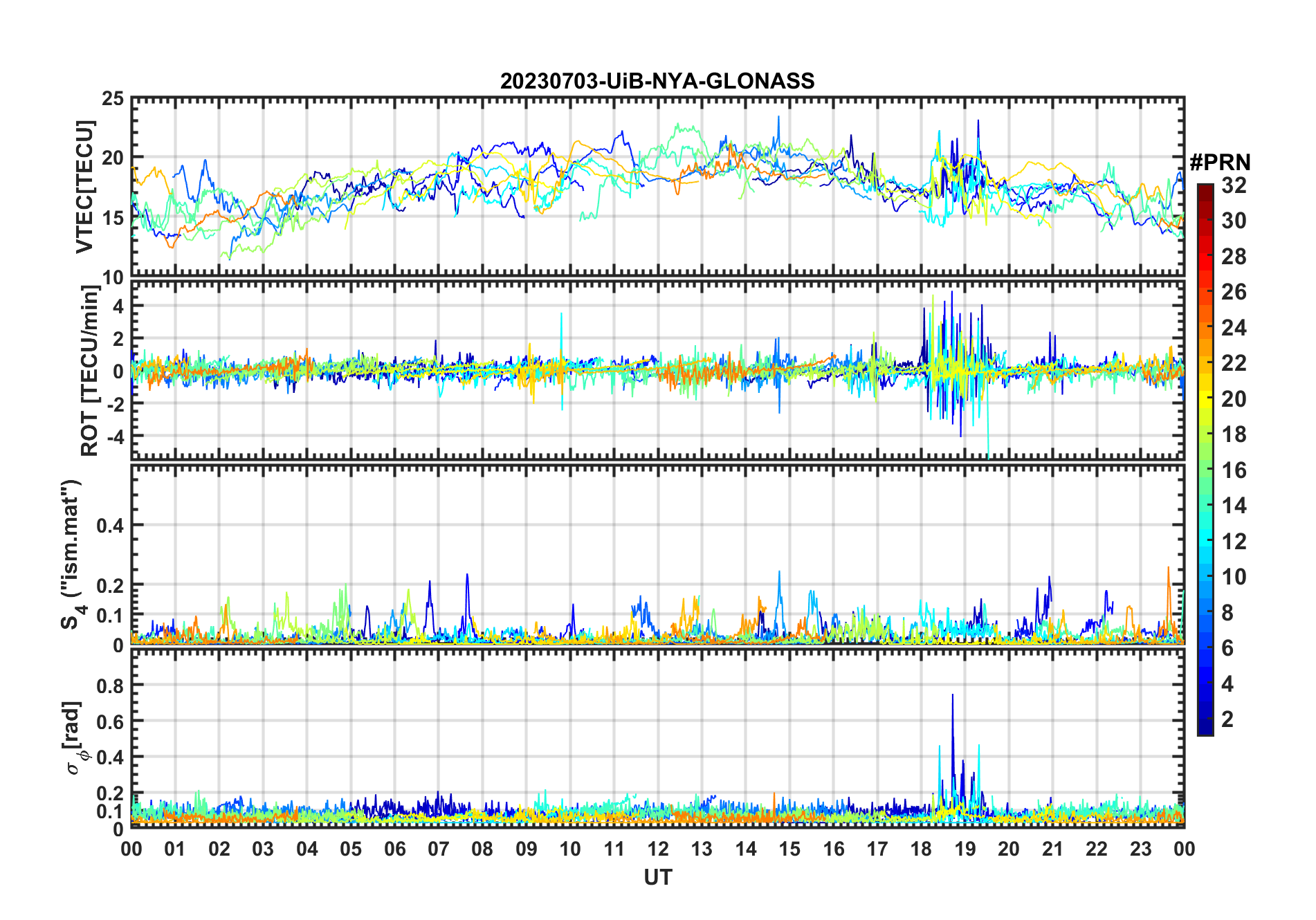Image resolution: width=1316 pixels, height=920 pixels.
Task: Click the ROT [TECU/min] y-axis label
Action: tap(90, 370)
